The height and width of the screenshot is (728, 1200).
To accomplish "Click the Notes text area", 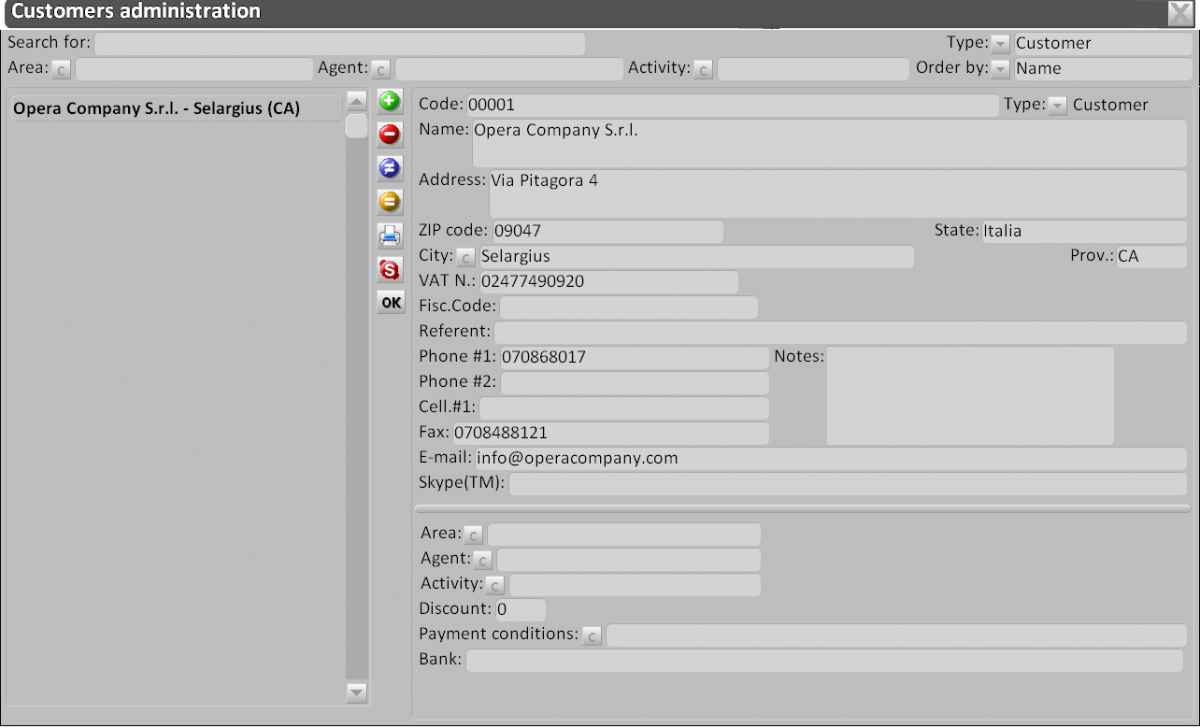I will (x=970, y=396).
